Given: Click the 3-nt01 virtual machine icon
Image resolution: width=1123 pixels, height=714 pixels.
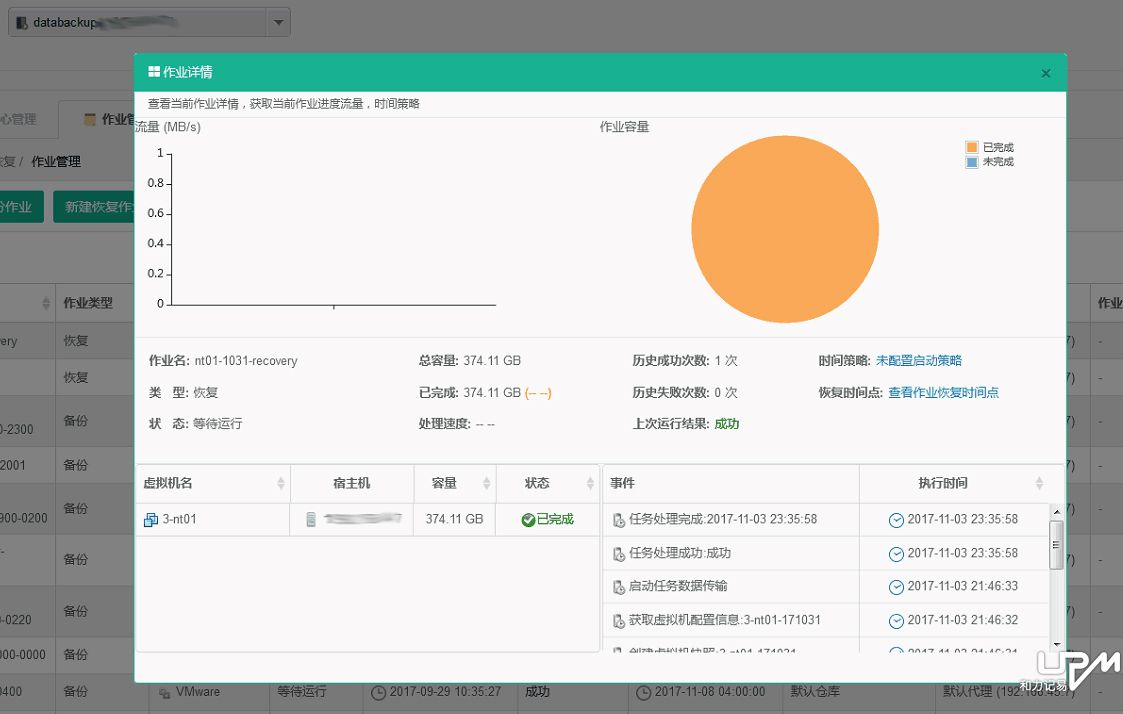Looking at the screenshot, I should coord(150,520).
